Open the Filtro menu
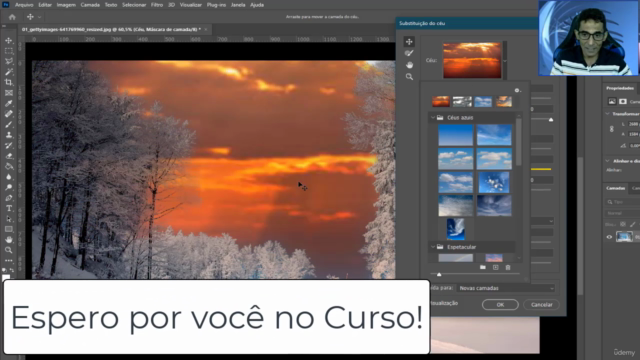 (157, 5)
